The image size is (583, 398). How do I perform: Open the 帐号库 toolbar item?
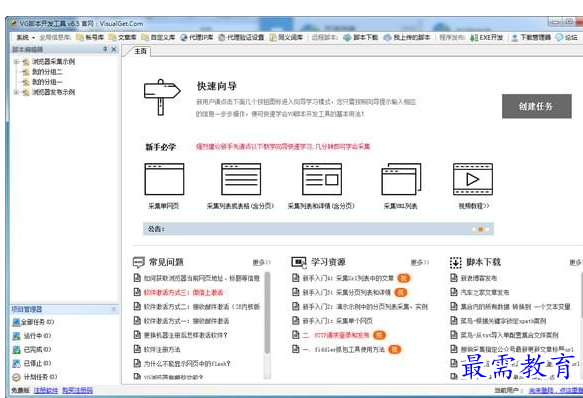click(90, 37)
